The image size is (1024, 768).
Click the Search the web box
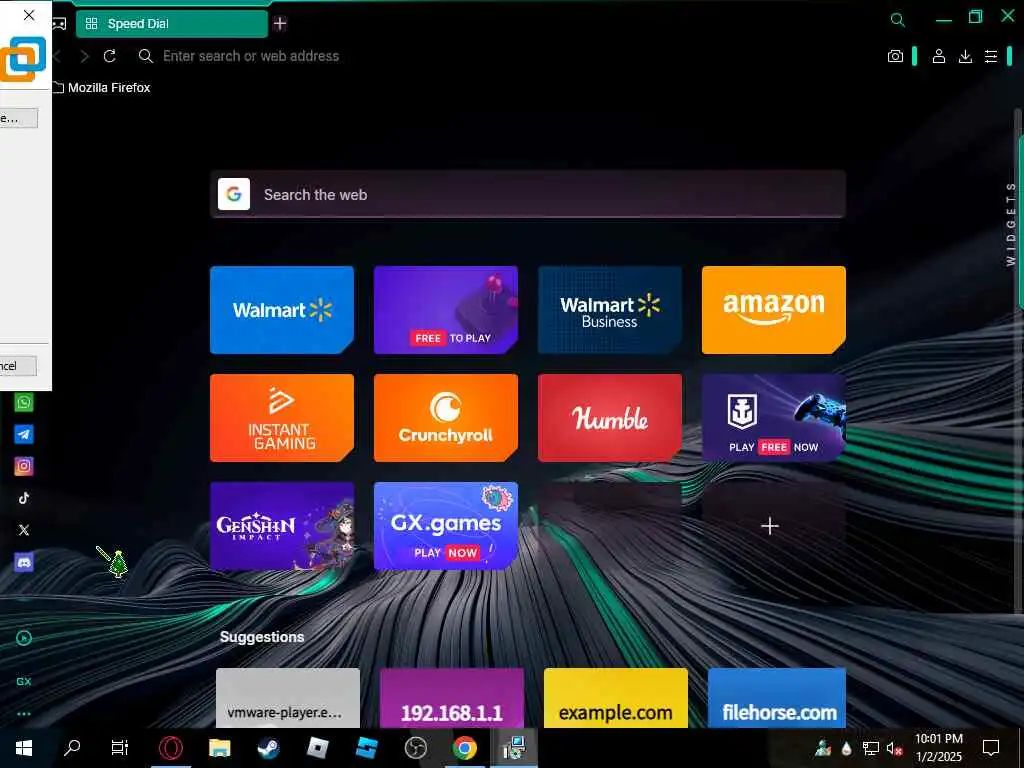[528, 194]
